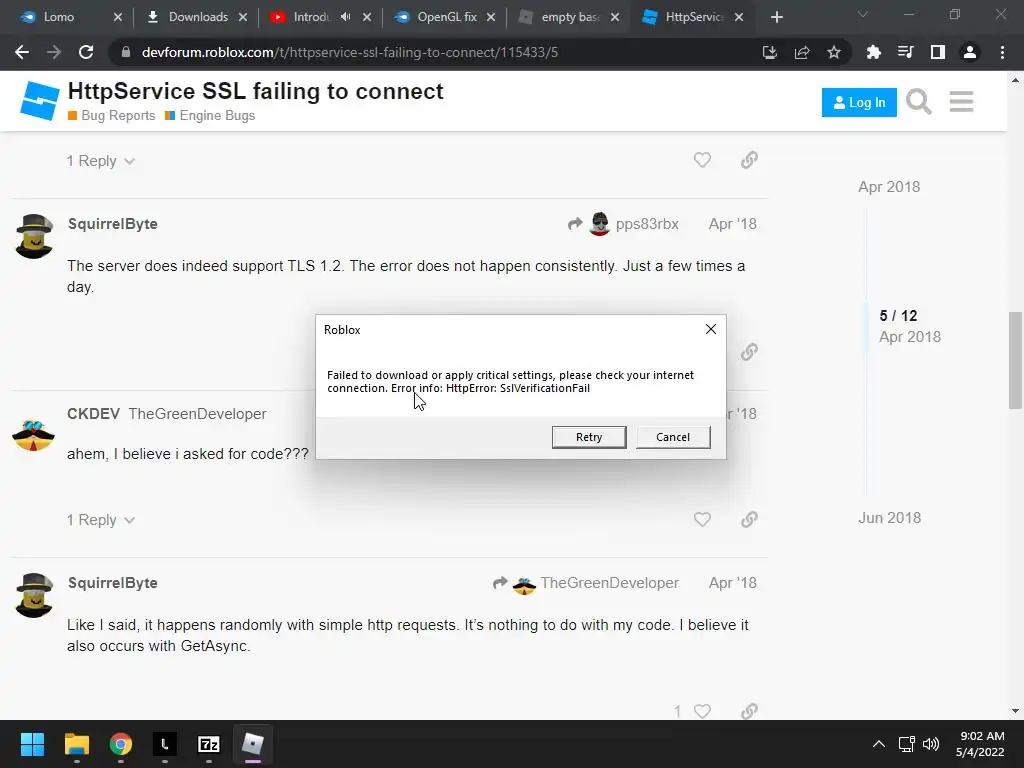Show hidden system tray icons
The image size is (1024, 768).
click(x=879, y=744)
